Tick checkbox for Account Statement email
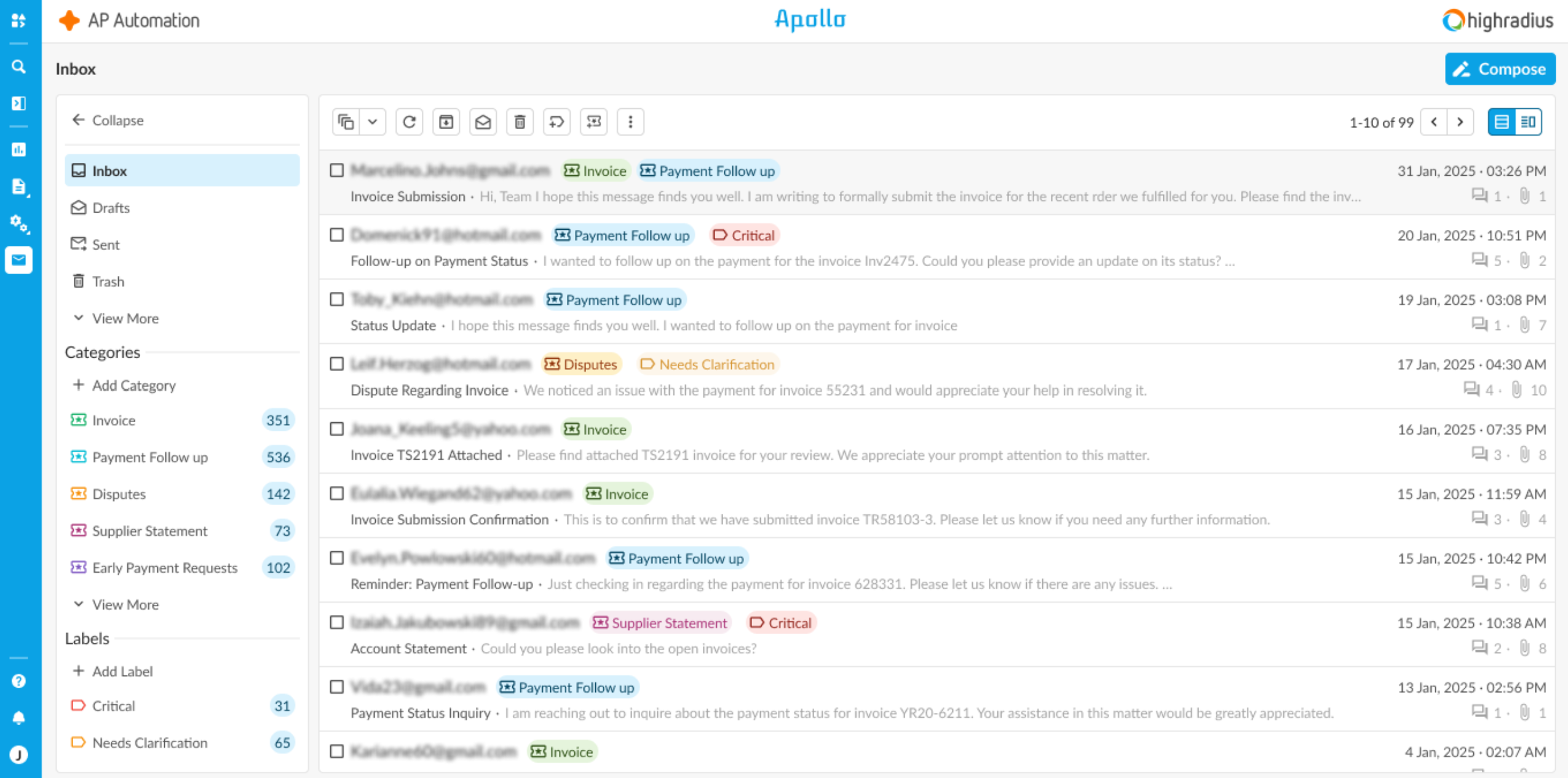 point(336,622)
